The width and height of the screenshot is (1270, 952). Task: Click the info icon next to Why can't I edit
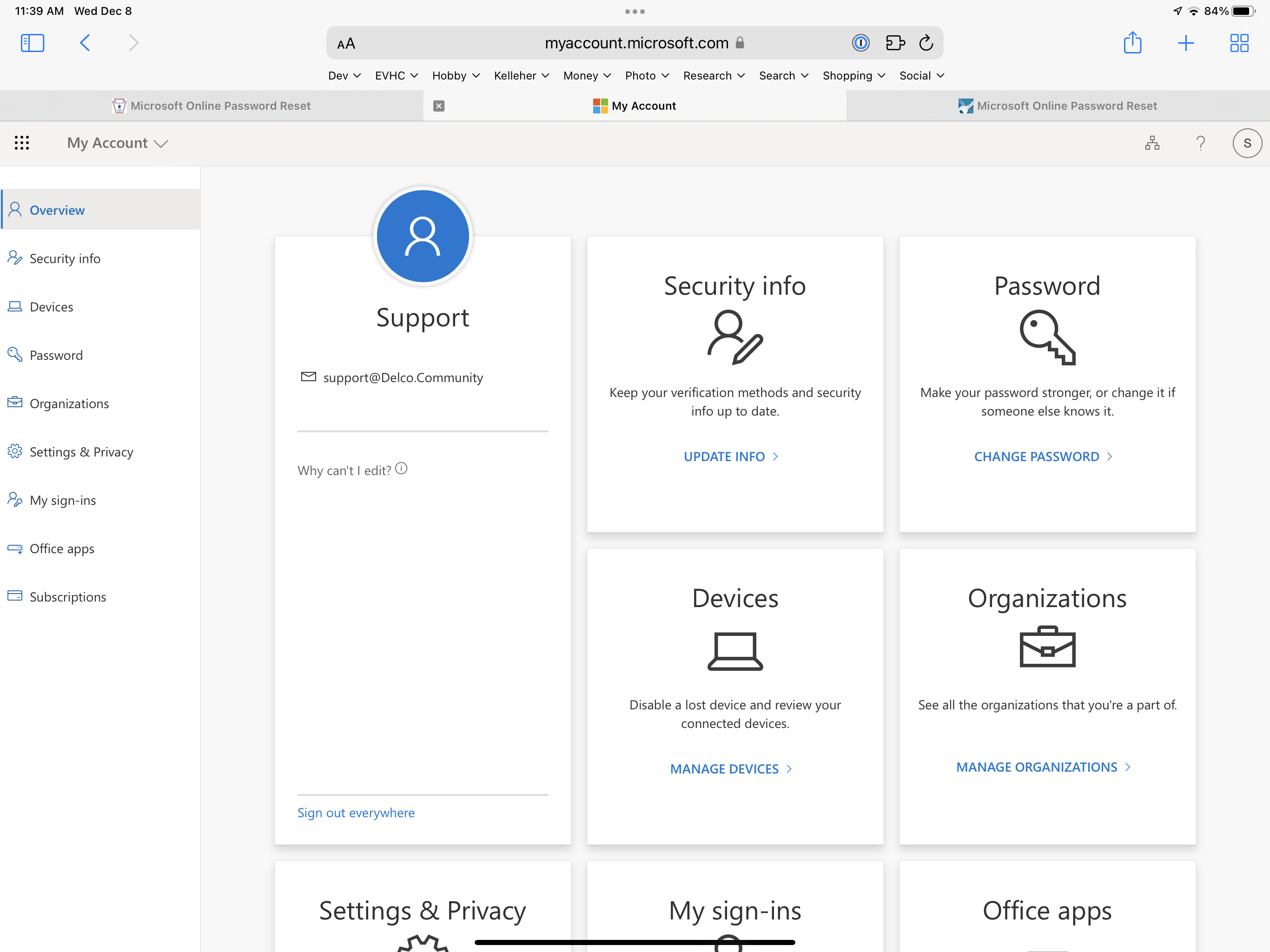(x=401, y=469)
